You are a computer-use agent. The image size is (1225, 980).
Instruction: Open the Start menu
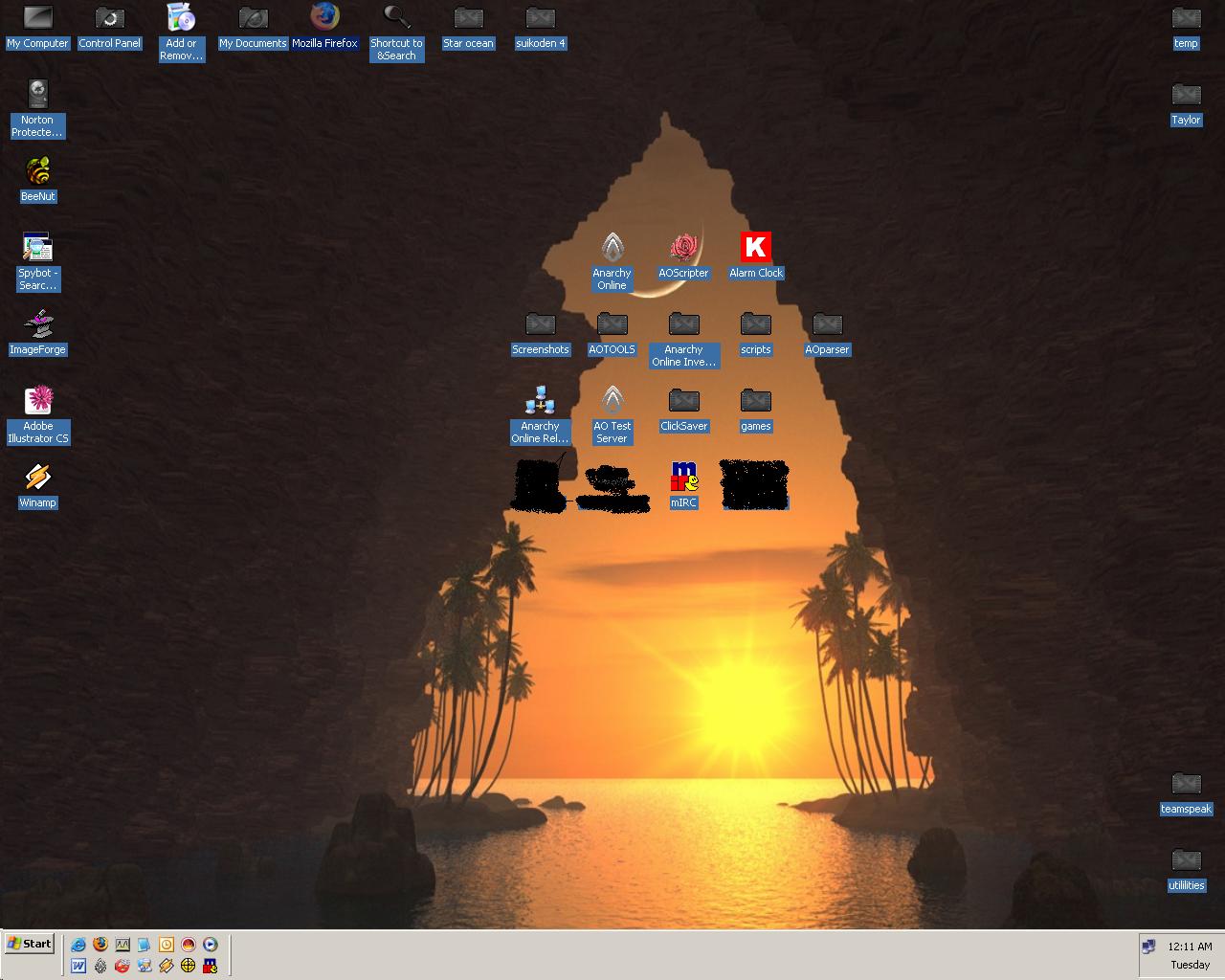29,944
